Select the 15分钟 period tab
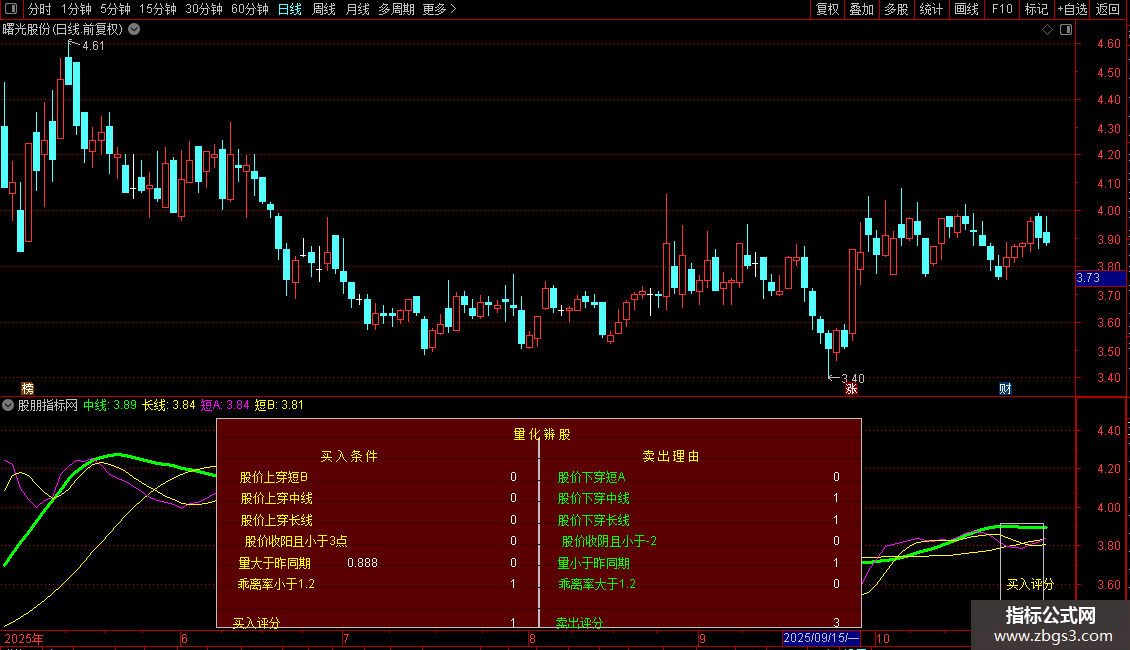This screenshot has height=650, width=1130. (158, 9)
